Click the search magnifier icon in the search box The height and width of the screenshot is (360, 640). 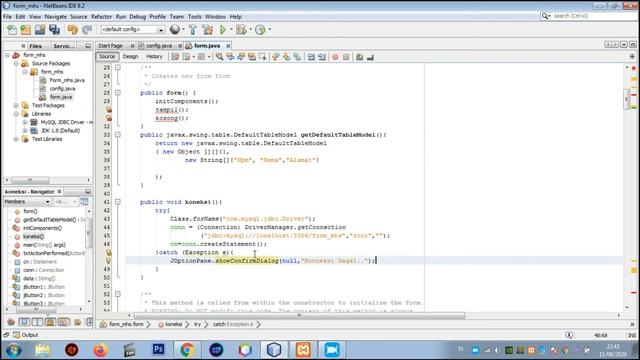[545, 16]
